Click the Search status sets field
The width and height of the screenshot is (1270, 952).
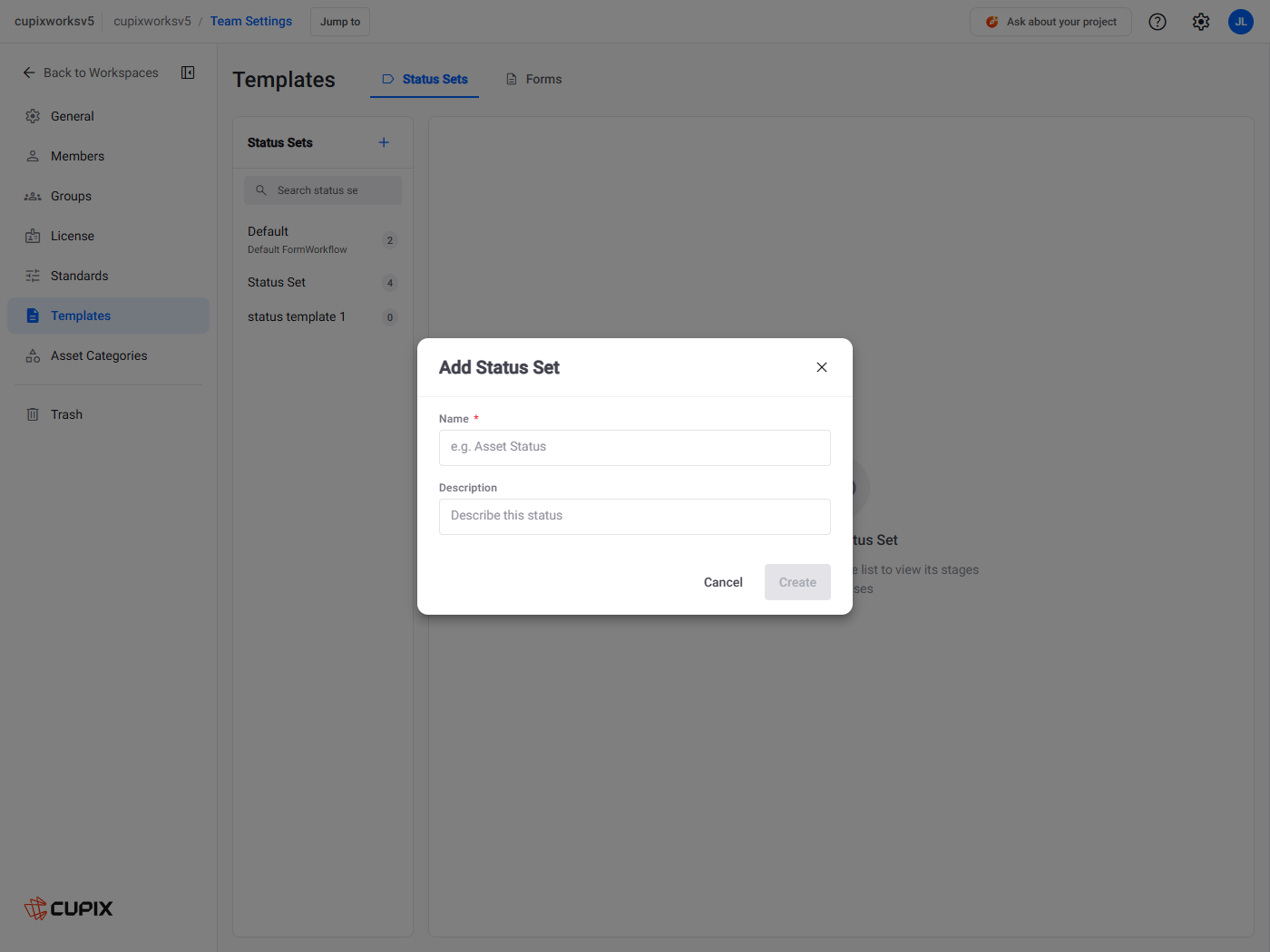pos(323,190)
